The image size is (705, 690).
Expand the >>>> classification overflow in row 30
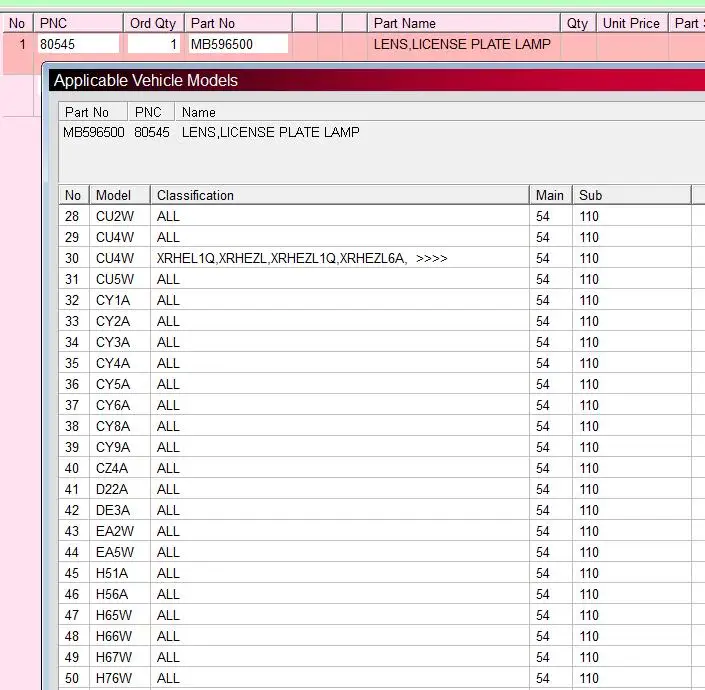click(432, 258)
